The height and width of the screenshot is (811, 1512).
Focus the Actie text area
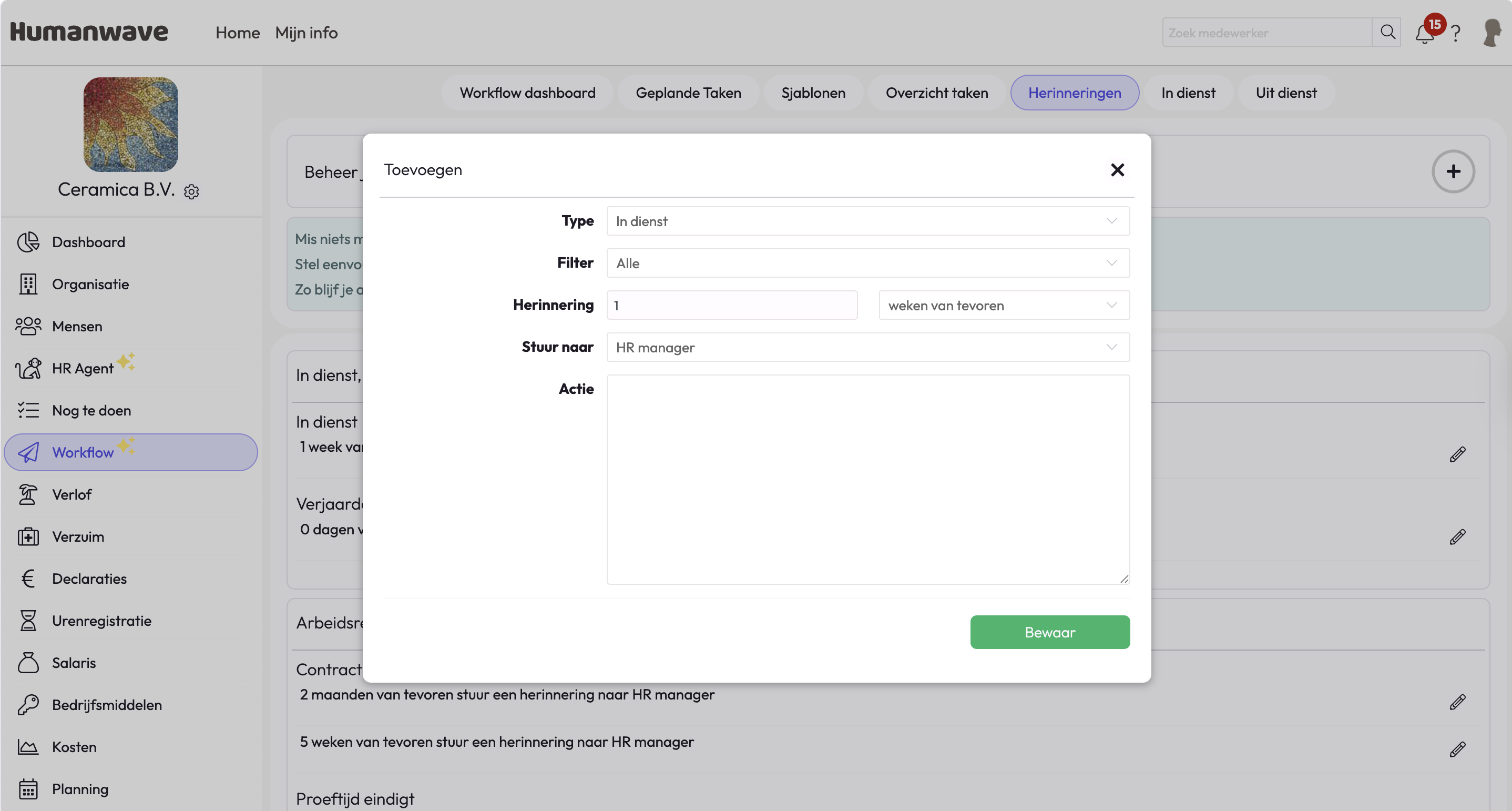[867, 479]
